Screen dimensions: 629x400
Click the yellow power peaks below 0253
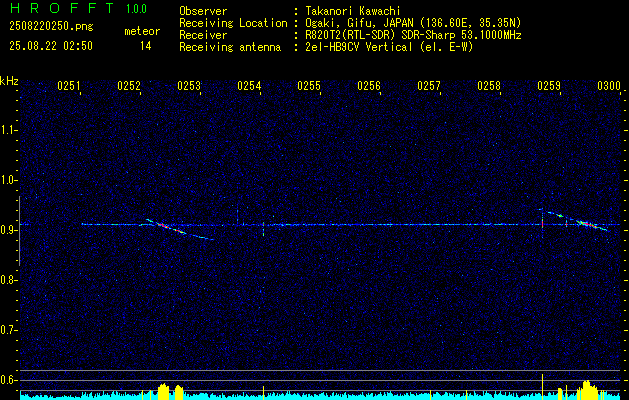point(170,391)
